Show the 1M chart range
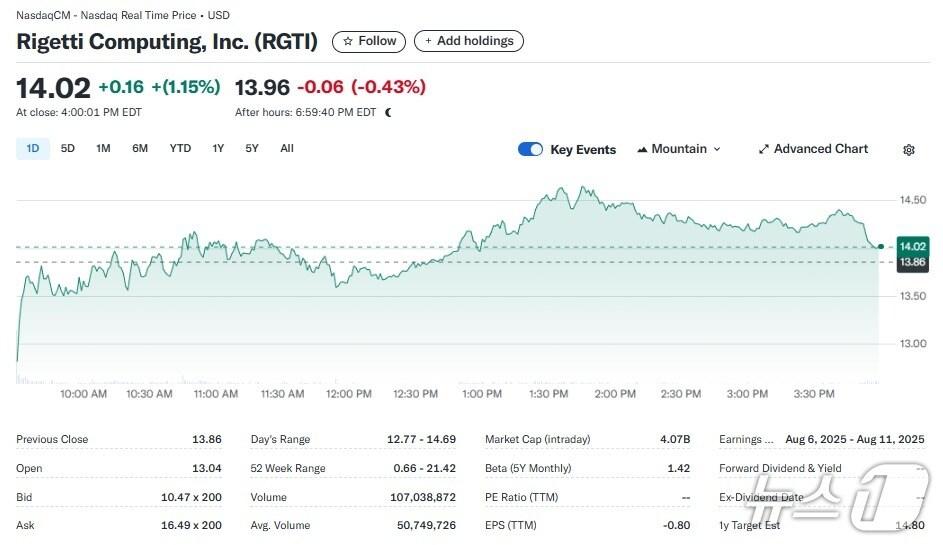Viewport: 943px width, 545px height. coord(103,149)
